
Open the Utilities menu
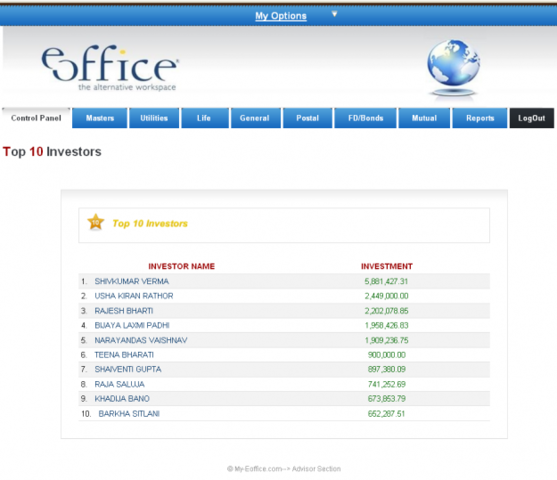(x=154, y=118)
